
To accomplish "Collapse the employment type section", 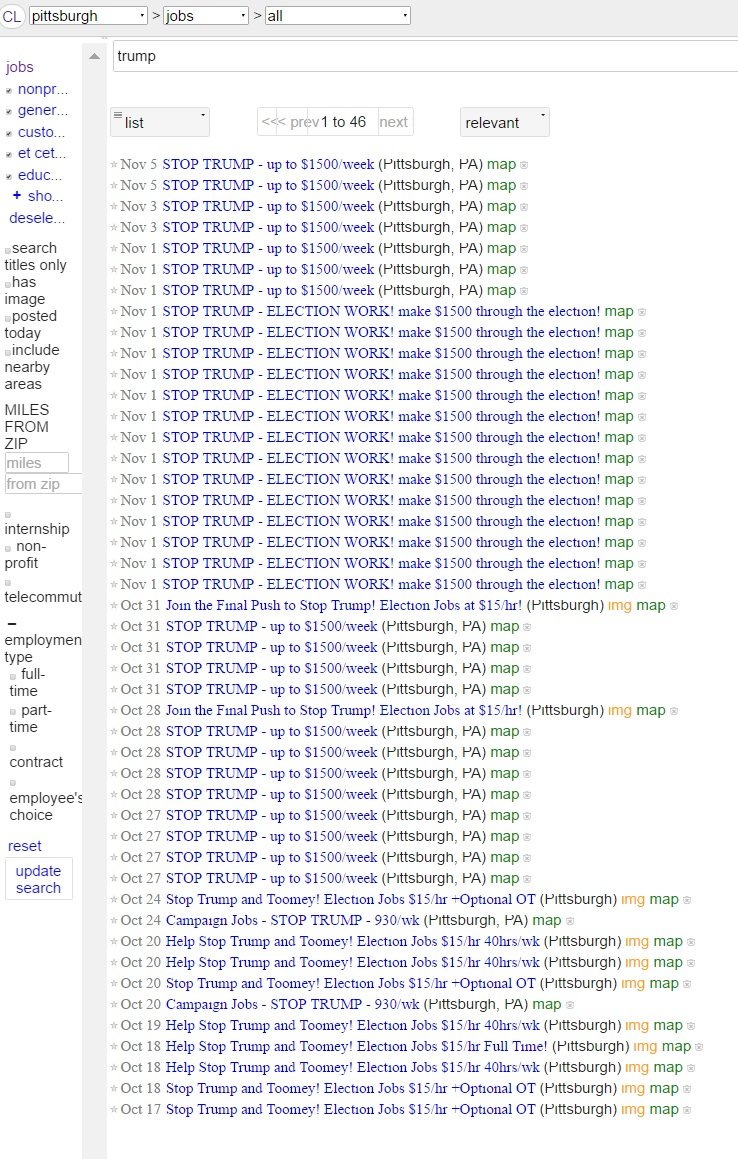I will click(12, 624).
